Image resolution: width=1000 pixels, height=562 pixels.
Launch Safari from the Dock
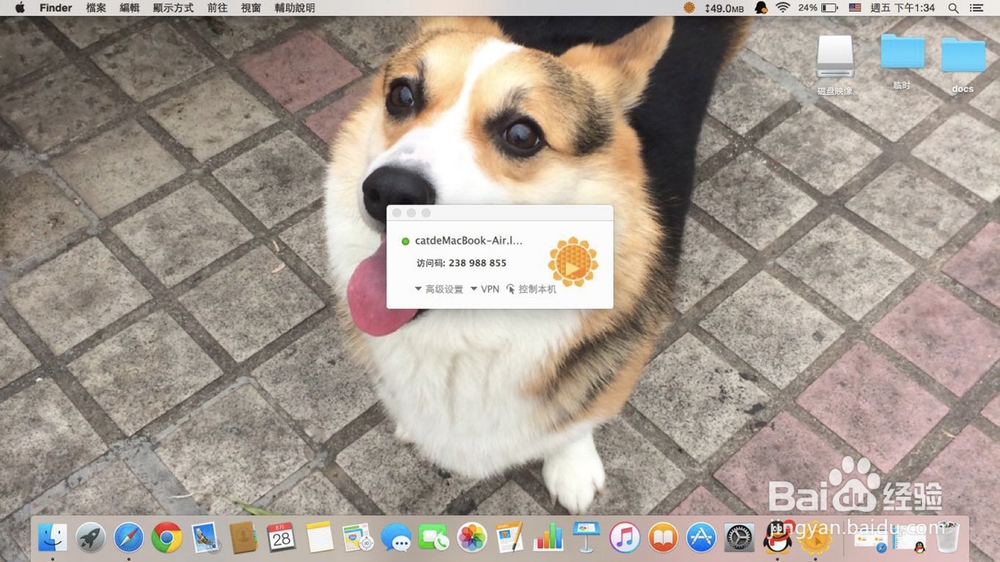click(129, 537)
